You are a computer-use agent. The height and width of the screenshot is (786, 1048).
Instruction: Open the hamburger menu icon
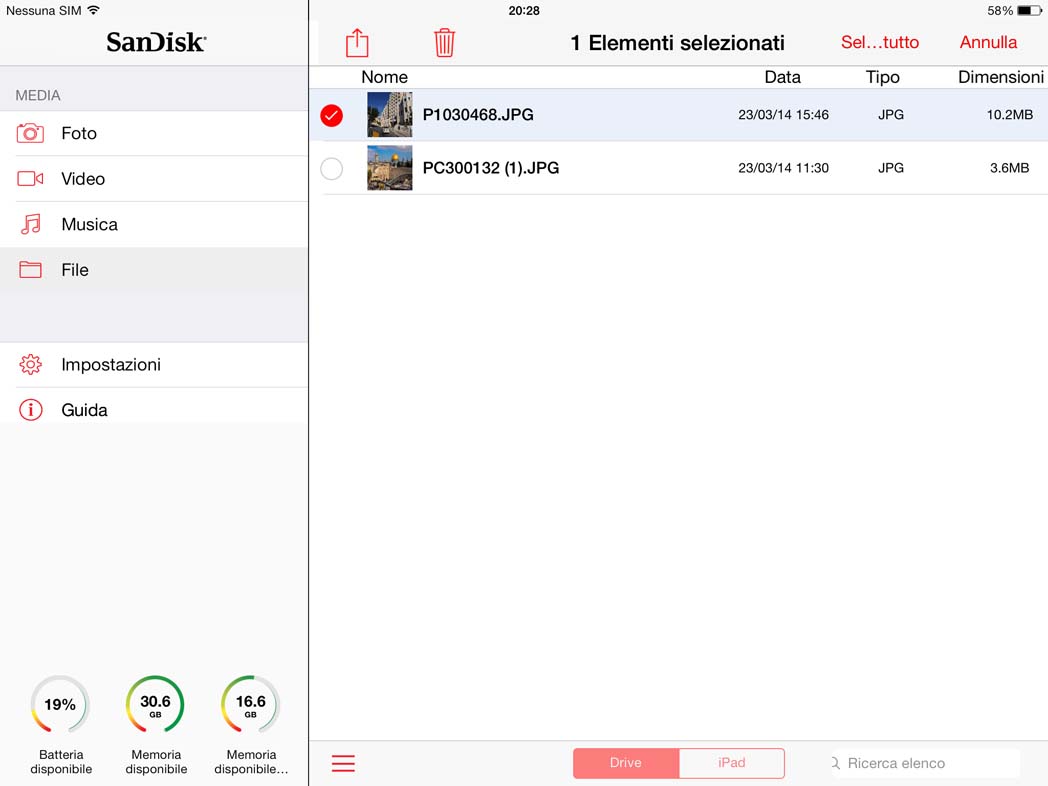point(343,763)
